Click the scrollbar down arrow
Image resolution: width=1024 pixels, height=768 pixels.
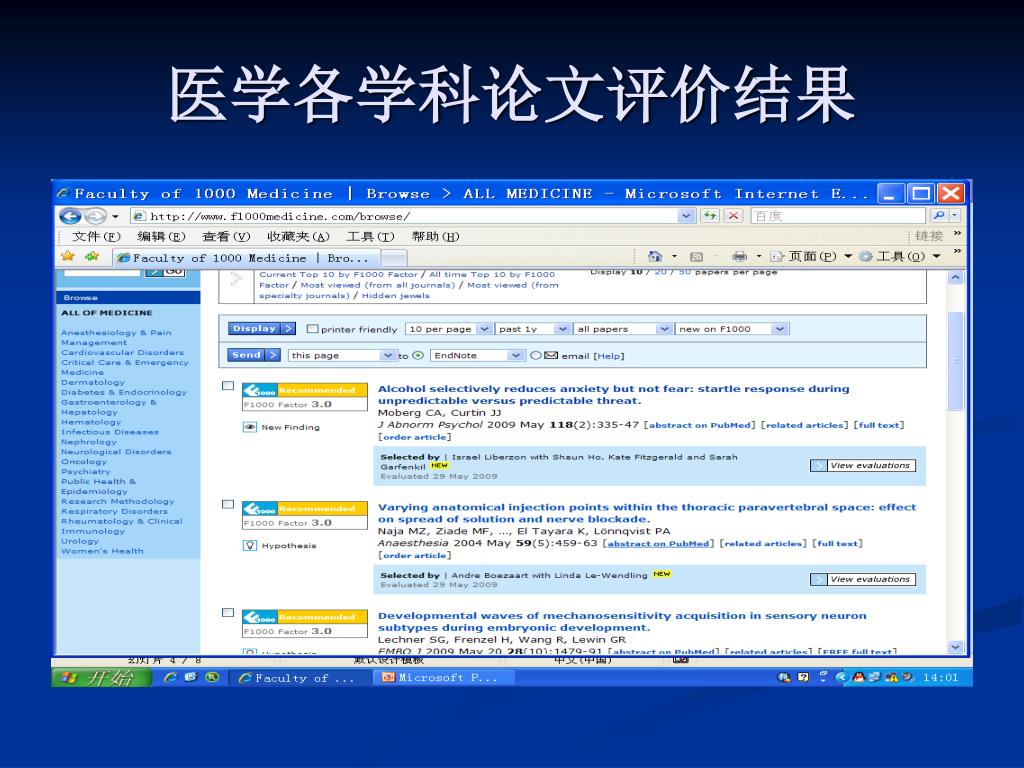click(x=955, y=647)
